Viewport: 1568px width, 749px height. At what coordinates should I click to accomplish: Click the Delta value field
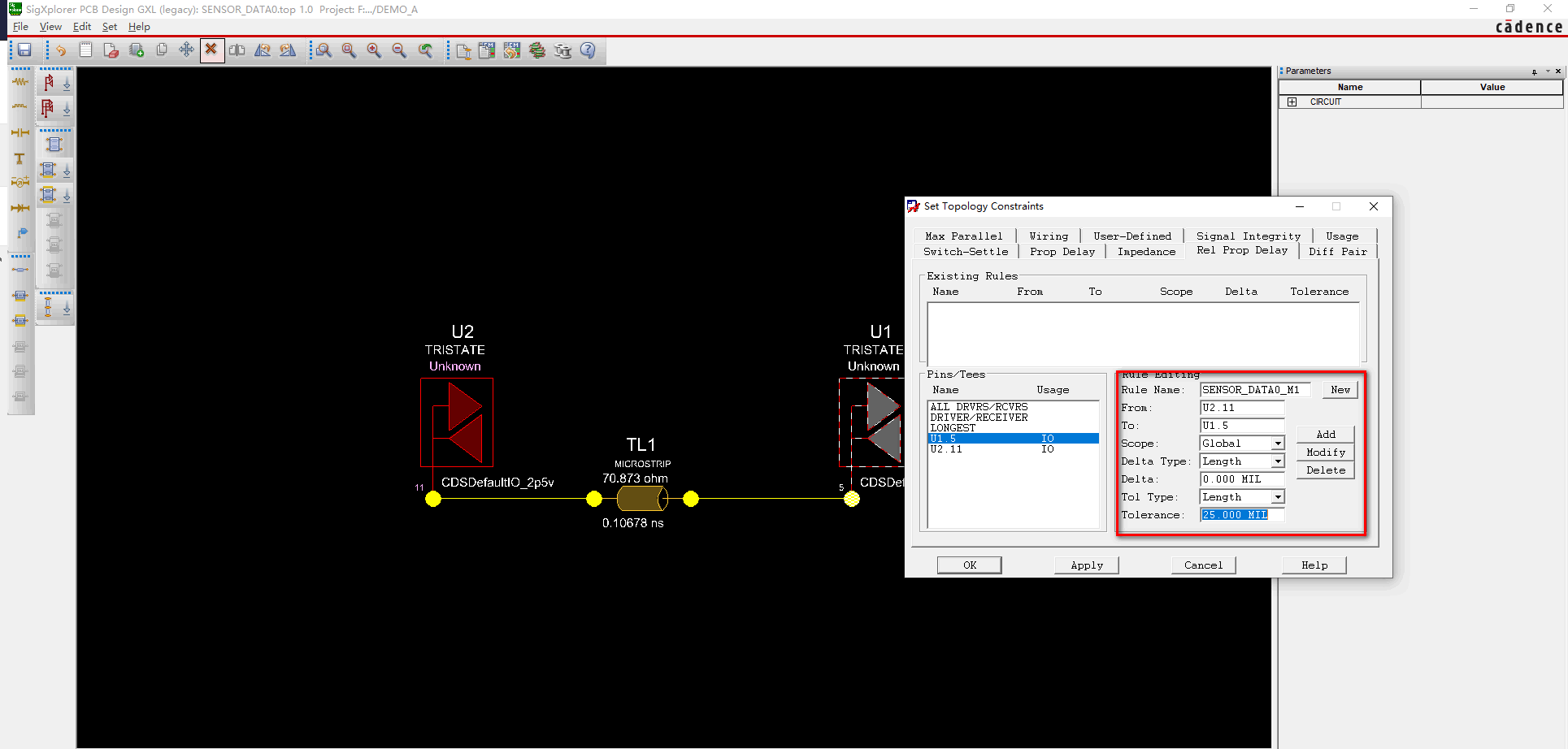1242,479
